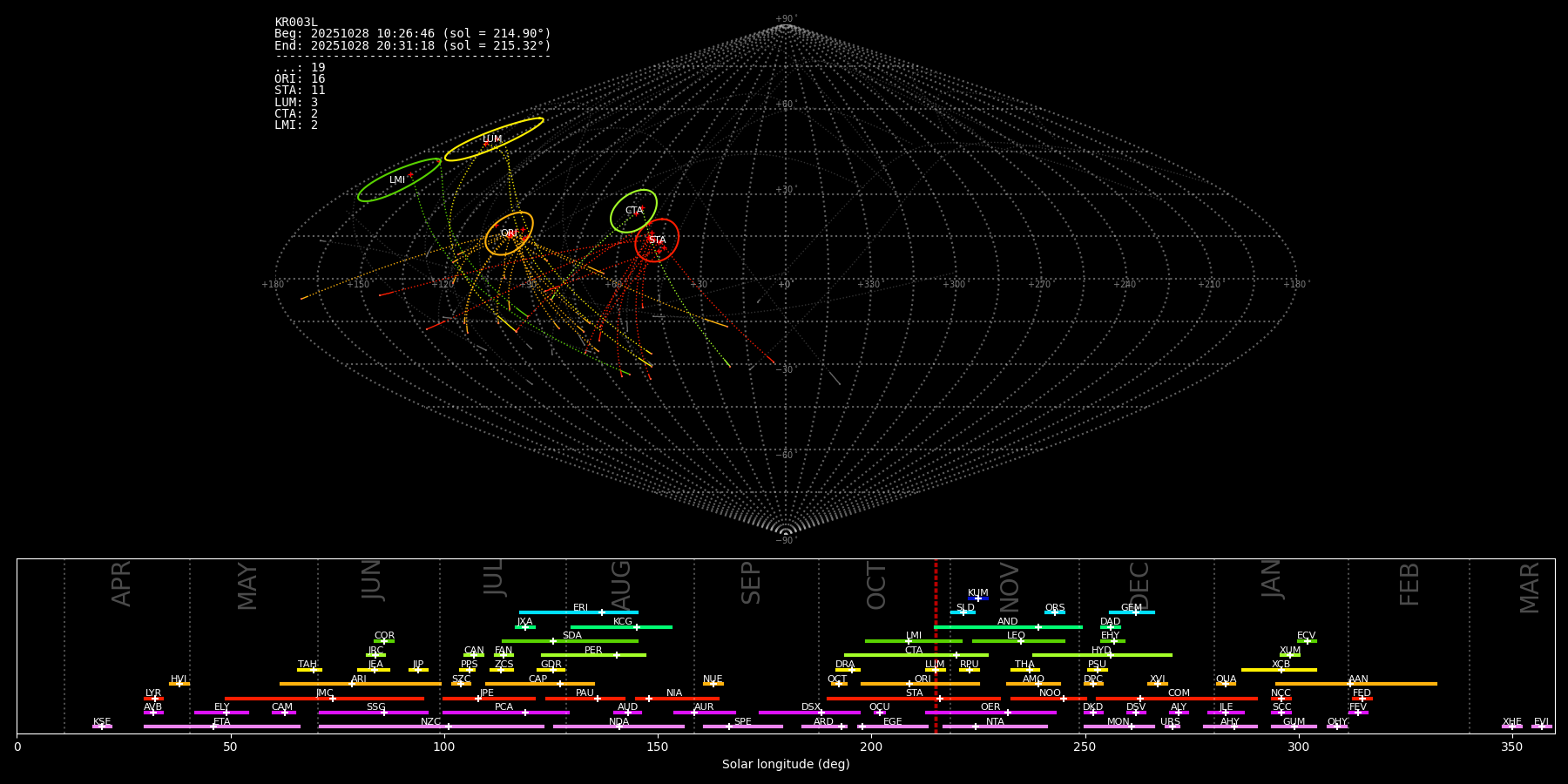Click the COM shower label in the timeline
Image resolution: width=1568 pixels, height=784 pixels.
[1179, 693]
